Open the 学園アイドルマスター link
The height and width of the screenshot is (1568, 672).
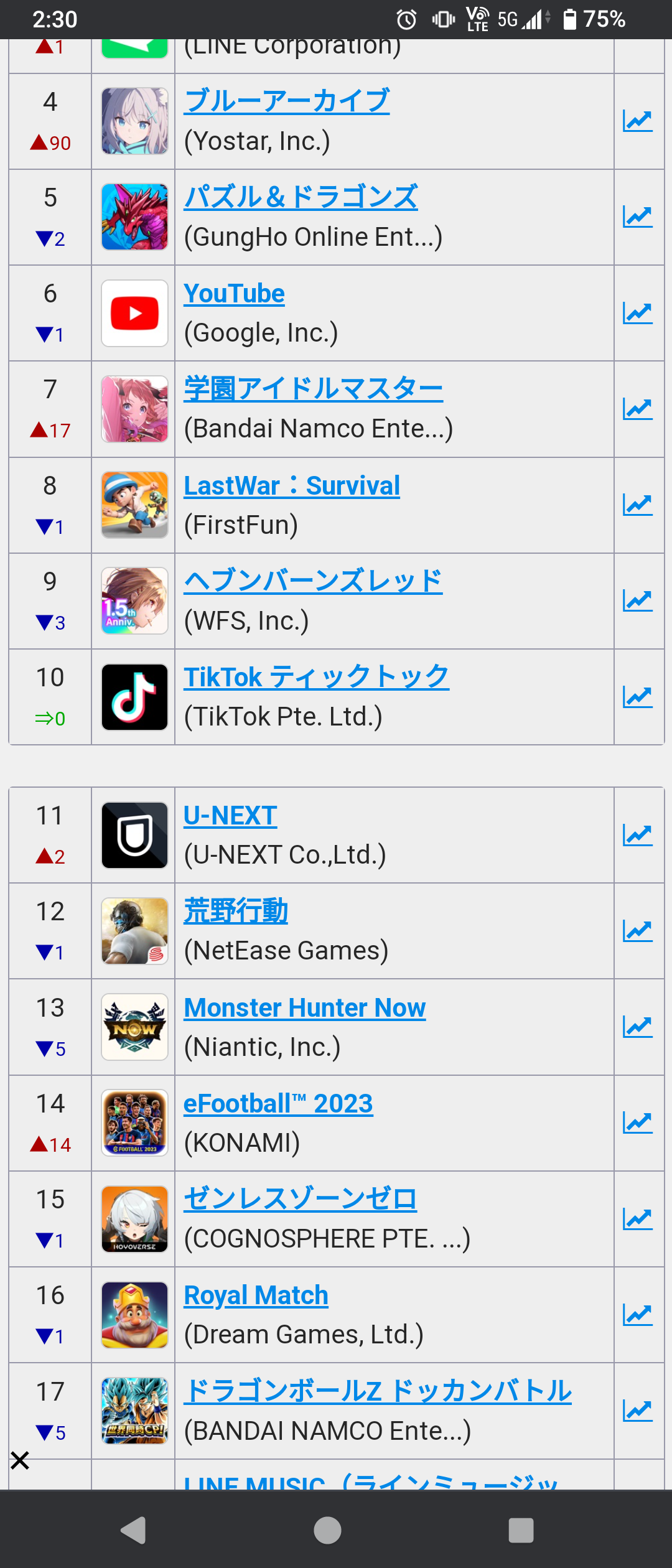click(x=314, y=389)
